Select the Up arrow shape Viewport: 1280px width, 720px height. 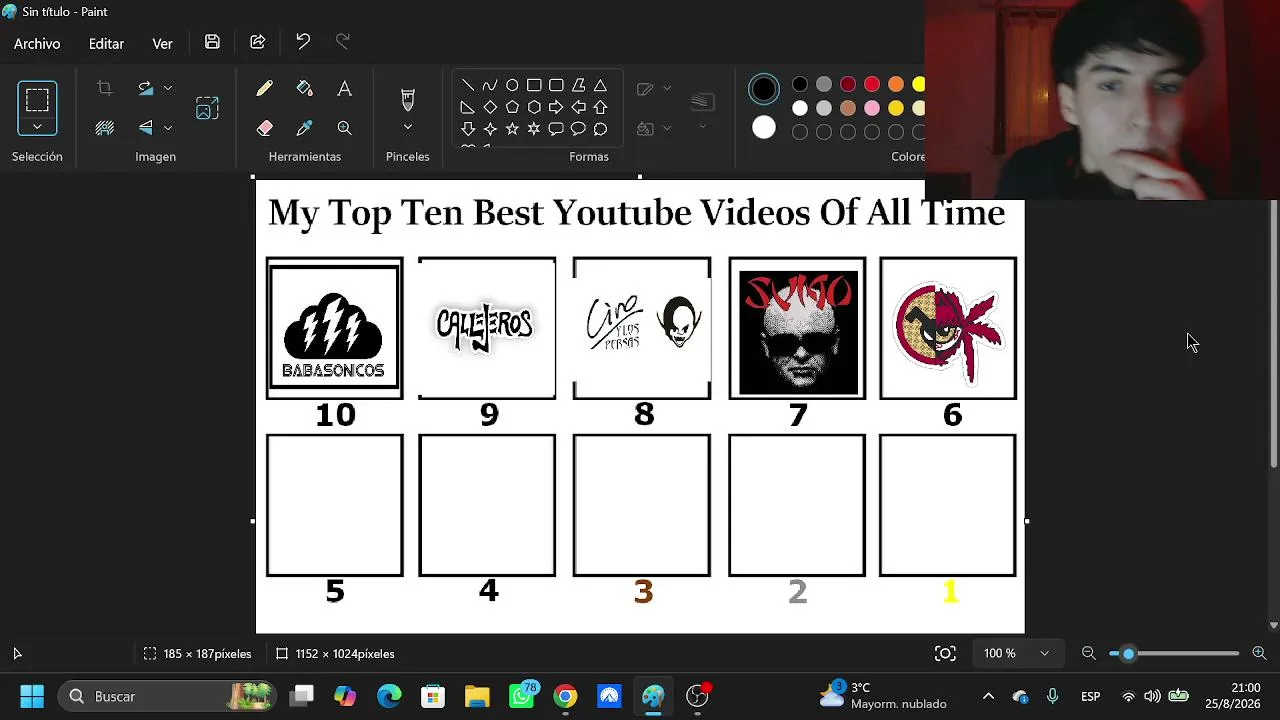coord(600,107)
